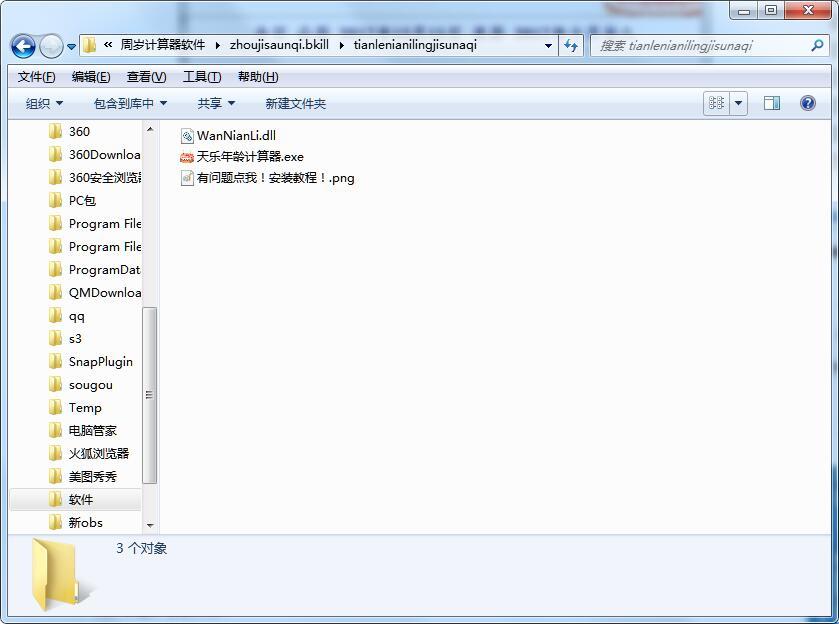Open the recent locations dropdown arrow
839x624 pixels.
coord(71,47)
